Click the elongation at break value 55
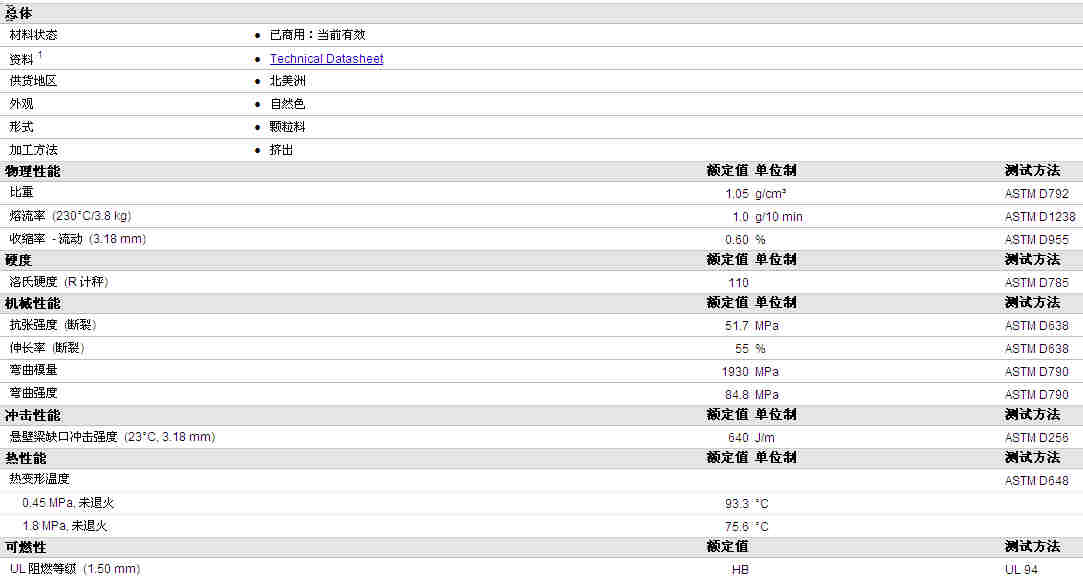 742,349
